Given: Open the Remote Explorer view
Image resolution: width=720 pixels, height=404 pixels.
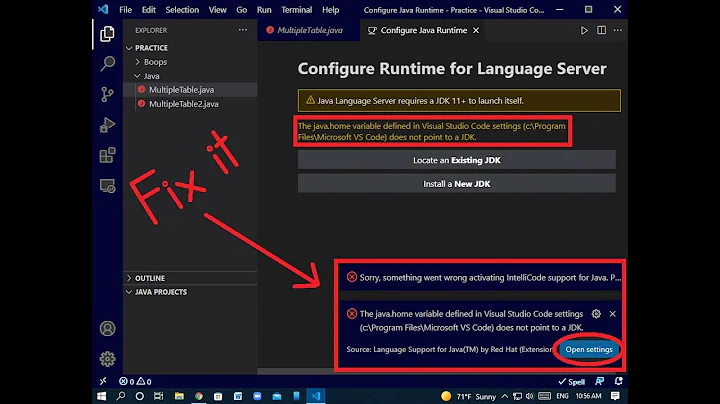Looking at the screenshot, I should (107, 186).
